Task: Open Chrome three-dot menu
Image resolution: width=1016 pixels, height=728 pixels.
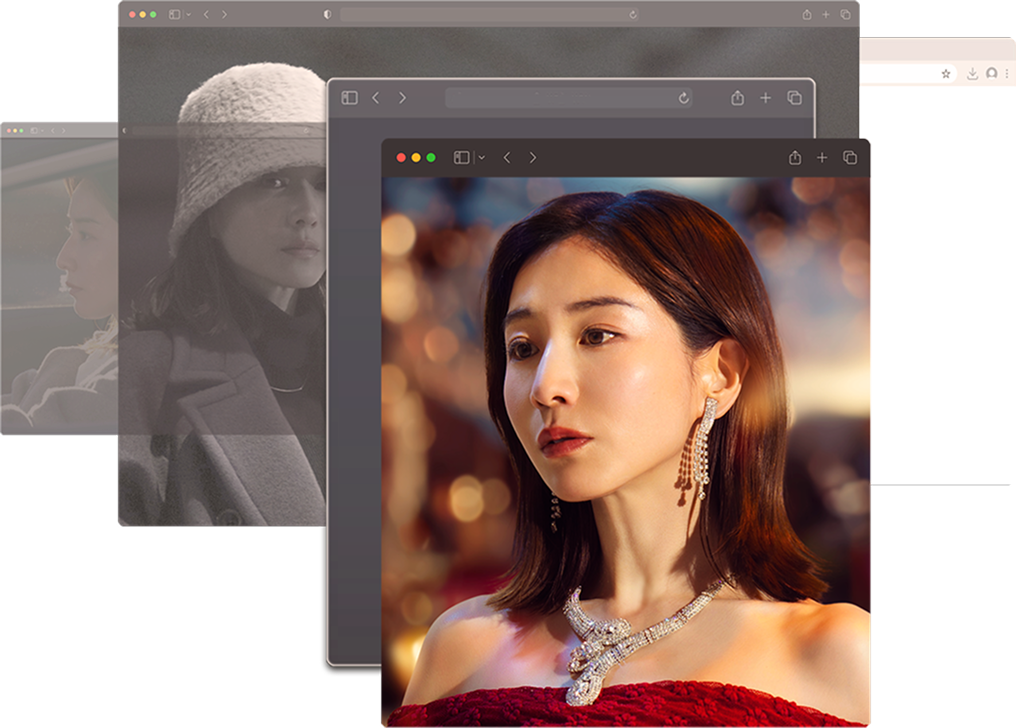Action: pos(1007,74)
